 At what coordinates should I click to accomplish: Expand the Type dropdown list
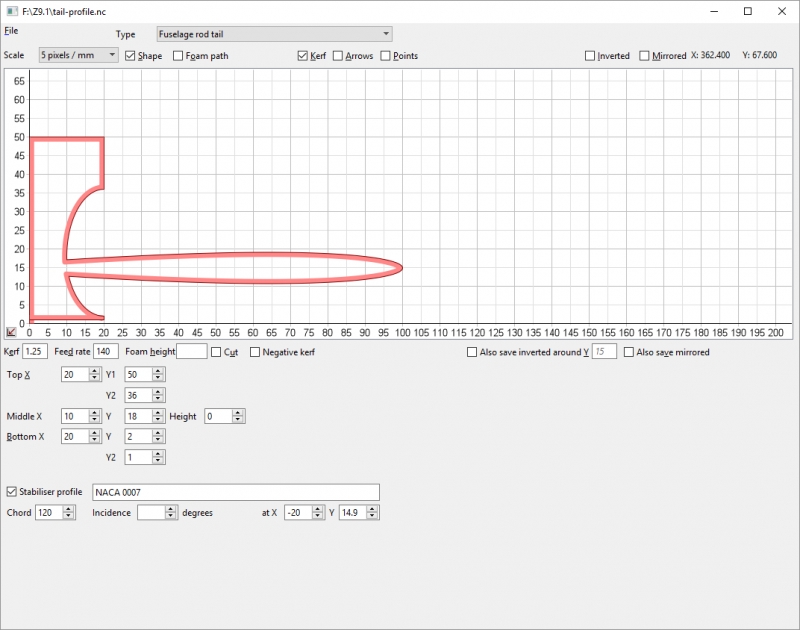[x=385, y=34]
